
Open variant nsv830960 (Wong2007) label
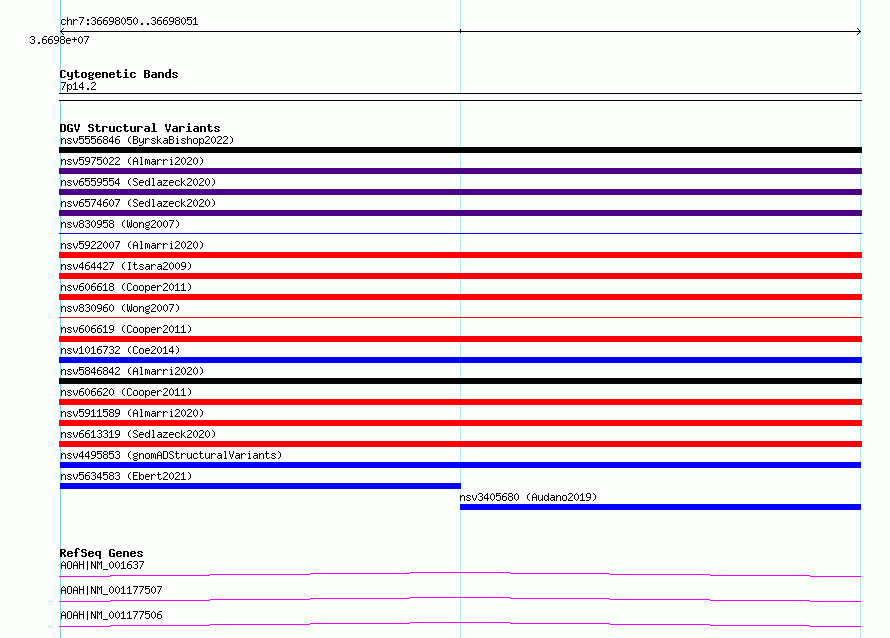[x=120, y=308]
